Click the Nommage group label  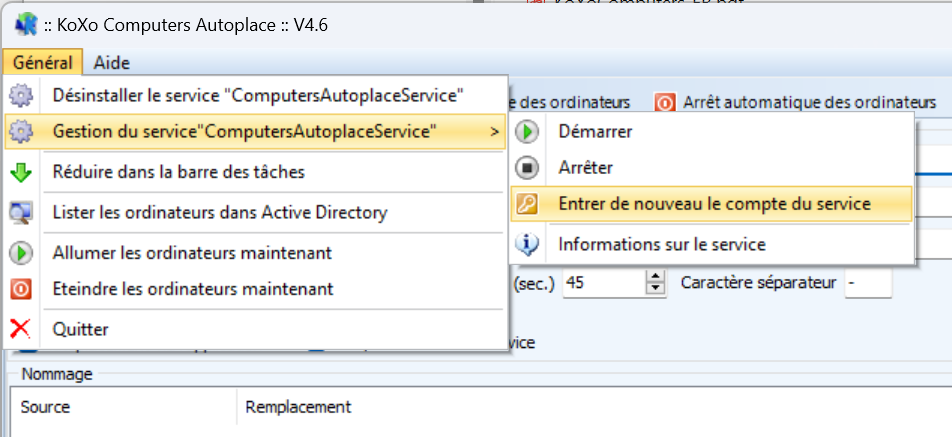pos(57,374)
